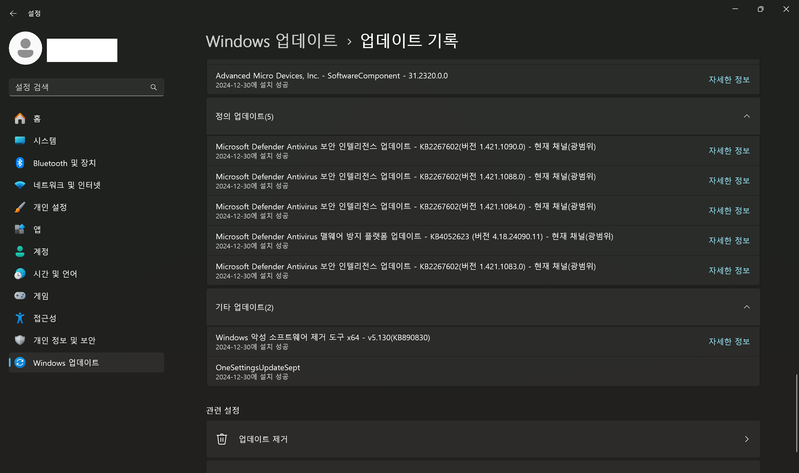Click the 설정 검색 input field
Image resolution: width=799 pixels, height=473 pixels.
[86, 87]
